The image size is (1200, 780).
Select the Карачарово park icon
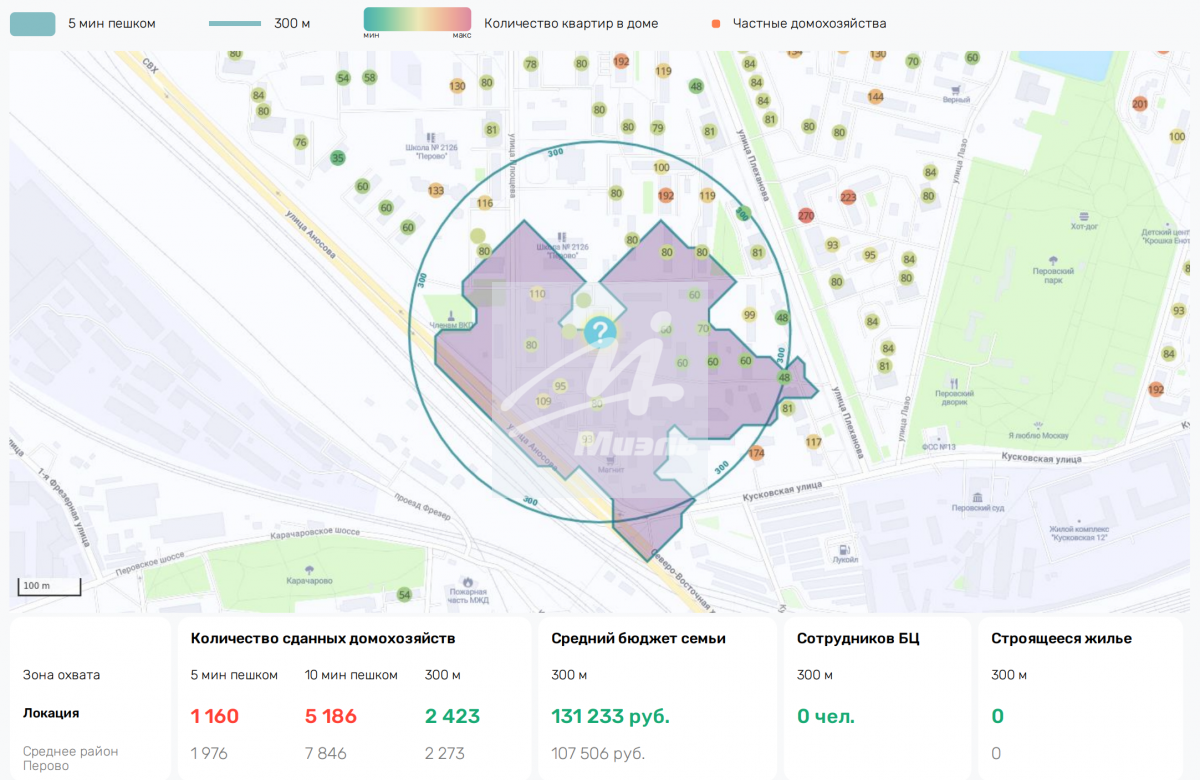click(308, 567)
